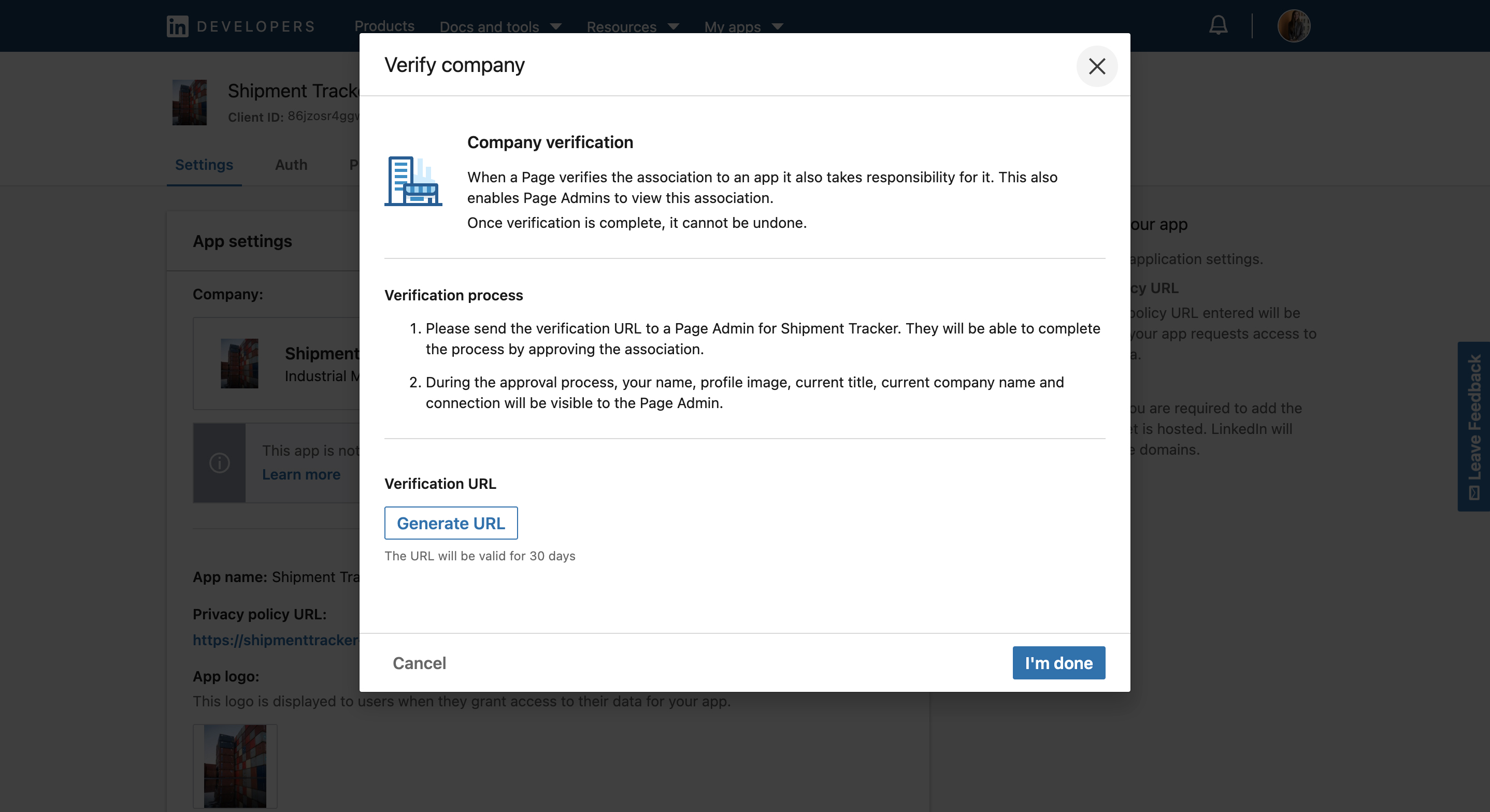Screen dimensions: 1490x812
Task: Open the Docs and tools dropdown
Action: 500,26
